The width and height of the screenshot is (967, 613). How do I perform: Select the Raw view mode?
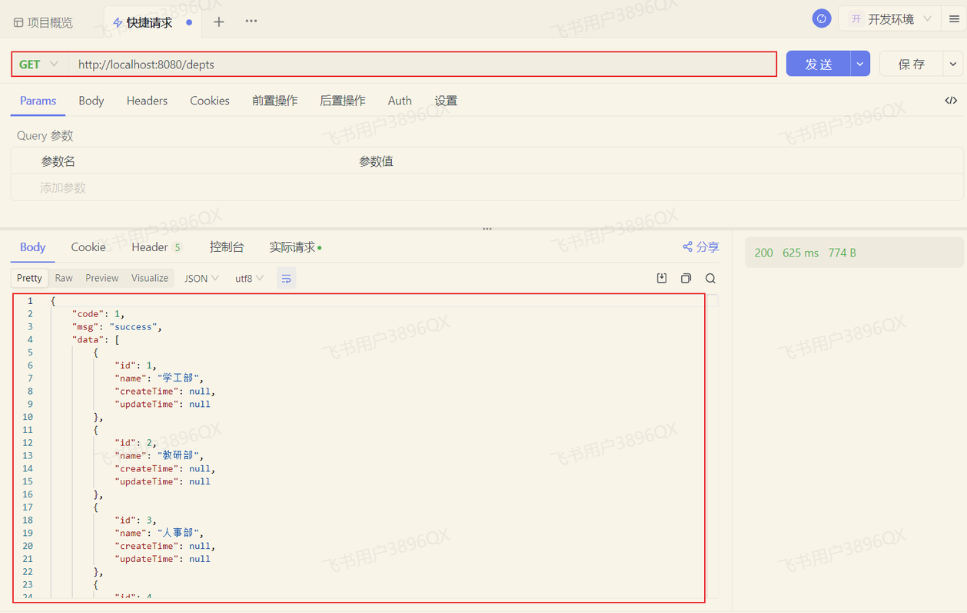point(64,278)
